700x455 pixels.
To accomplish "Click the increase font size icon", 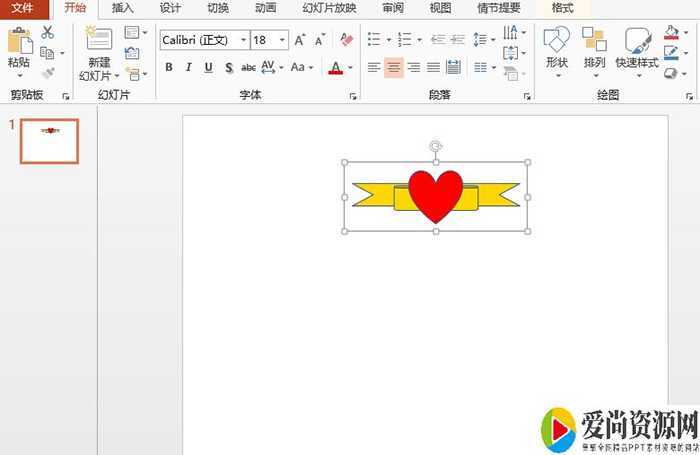I will click(x=301, y=40).
